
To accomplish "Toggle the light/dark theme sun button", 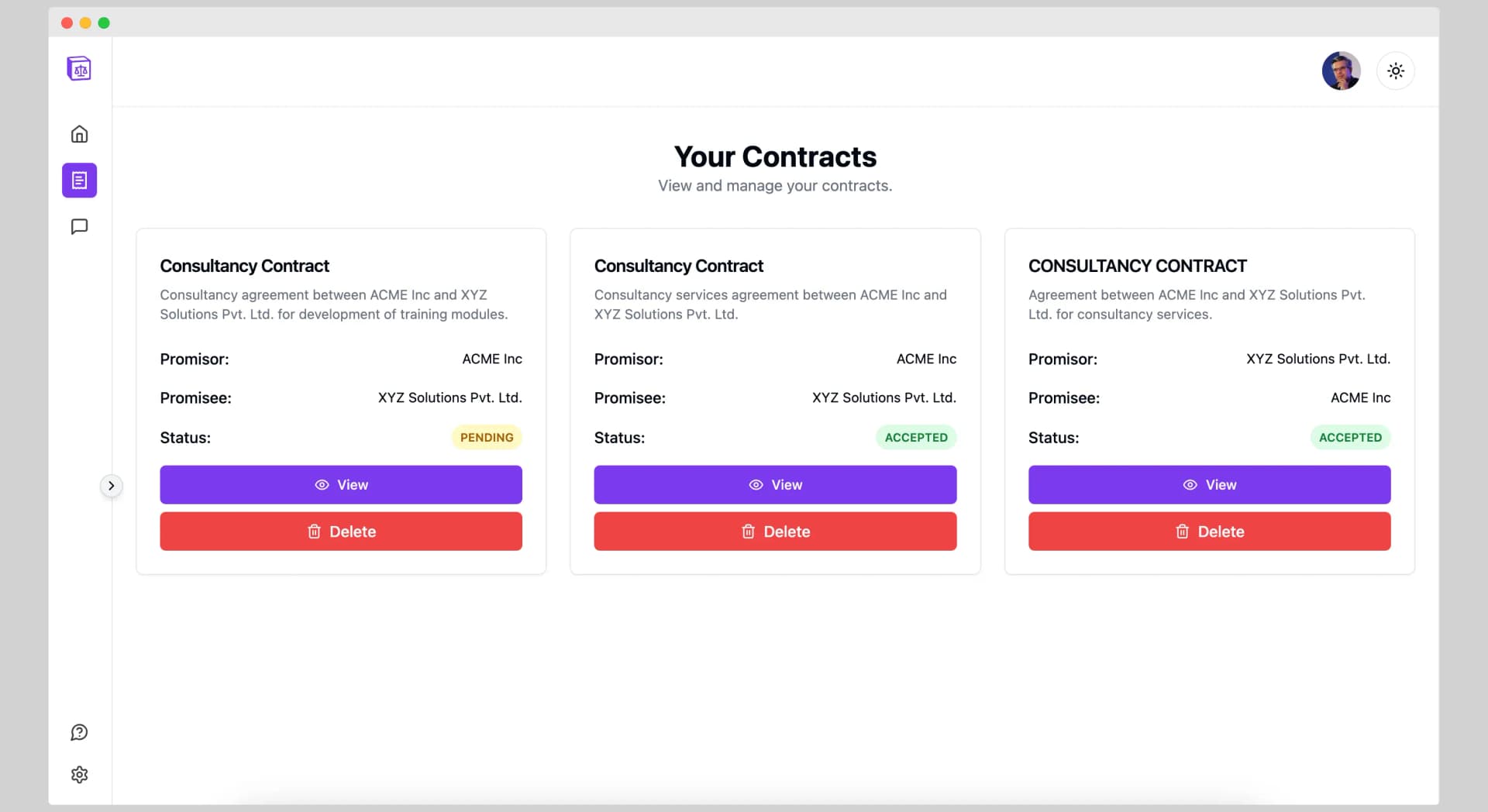I will (x=1396, y=71).
